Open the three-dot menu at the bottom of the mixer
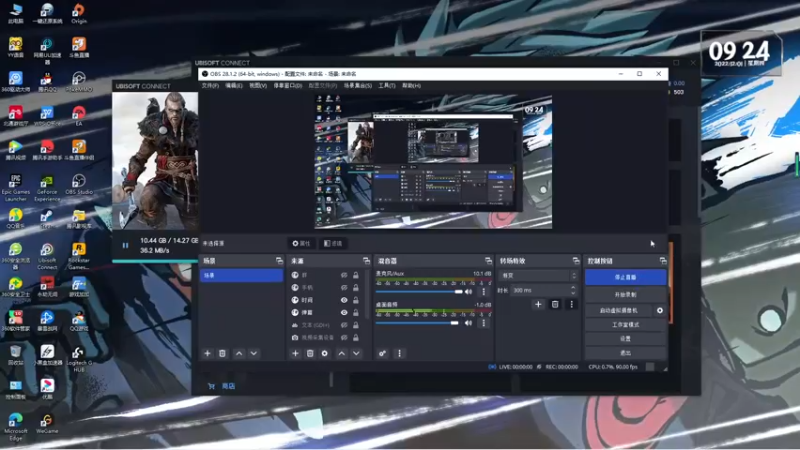This screenshot has height=450, width=800. (x=399, y=353)
